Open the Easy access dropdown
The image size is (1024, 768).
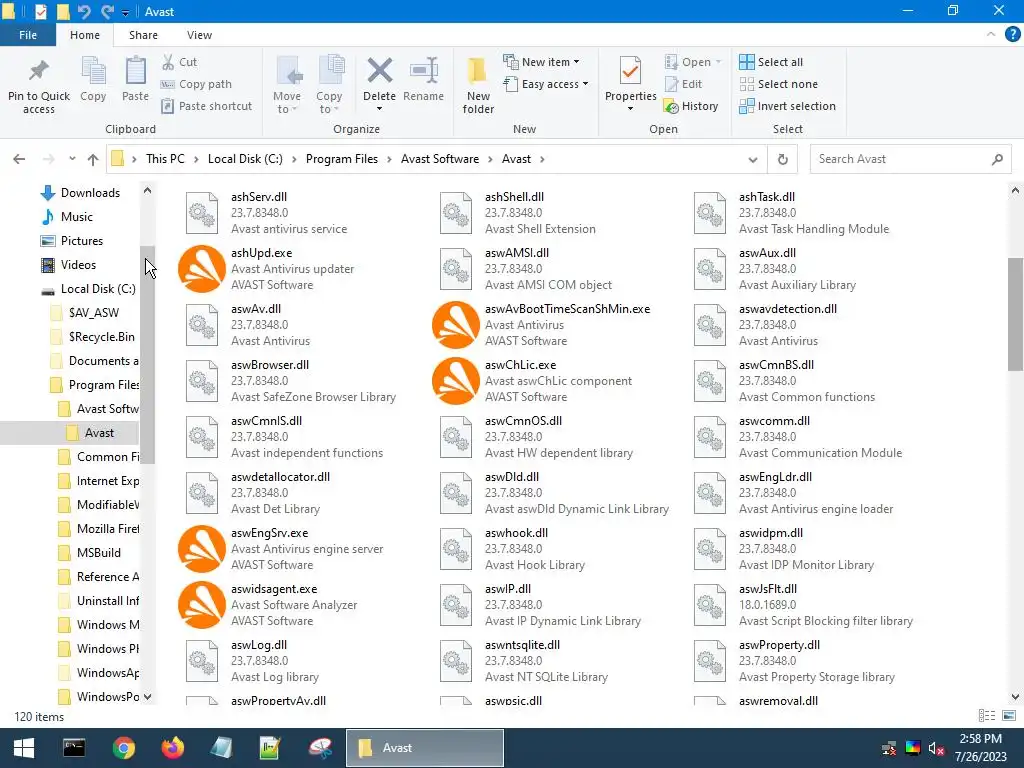point(546,84)
